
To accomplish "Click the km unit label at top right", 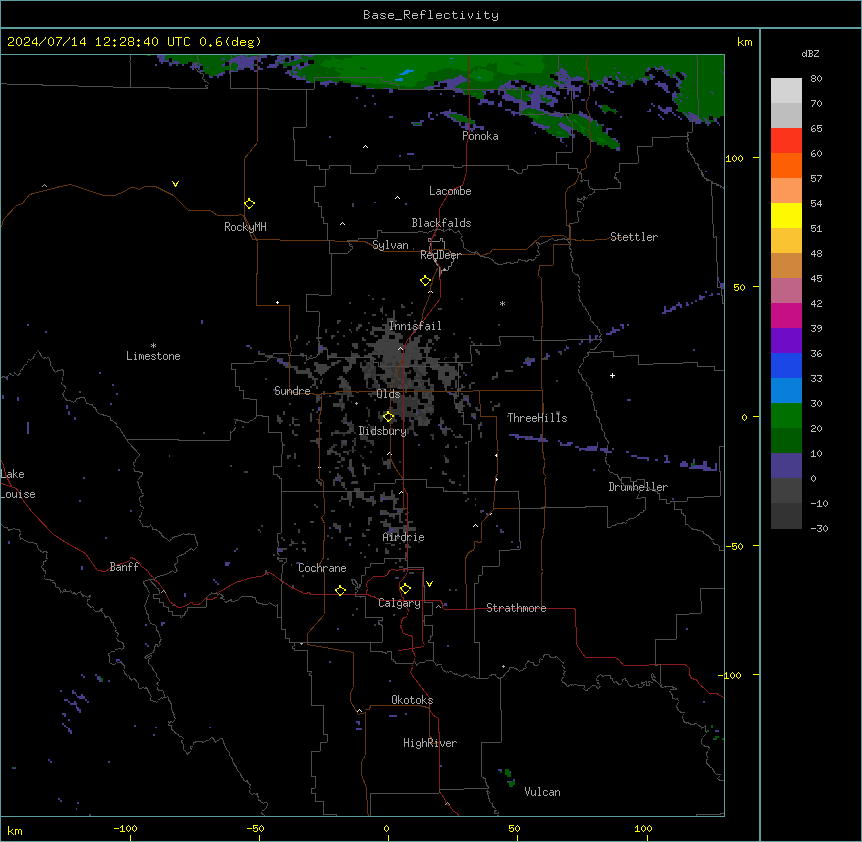I will point(745,42).
